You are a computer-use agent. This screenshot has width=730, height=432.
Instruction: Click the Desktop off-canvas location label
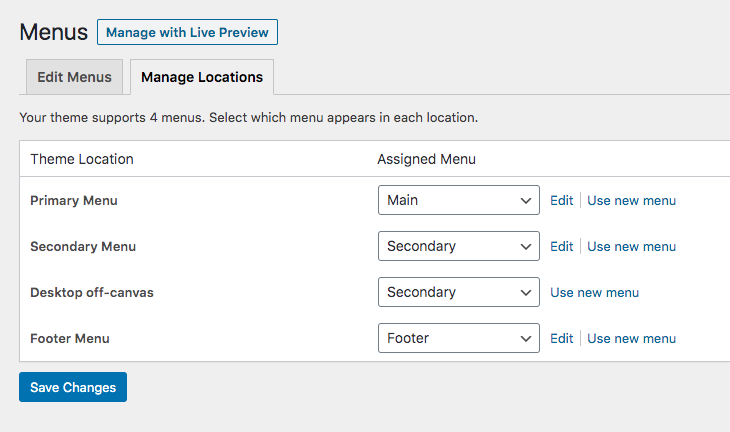pos(92,292)
